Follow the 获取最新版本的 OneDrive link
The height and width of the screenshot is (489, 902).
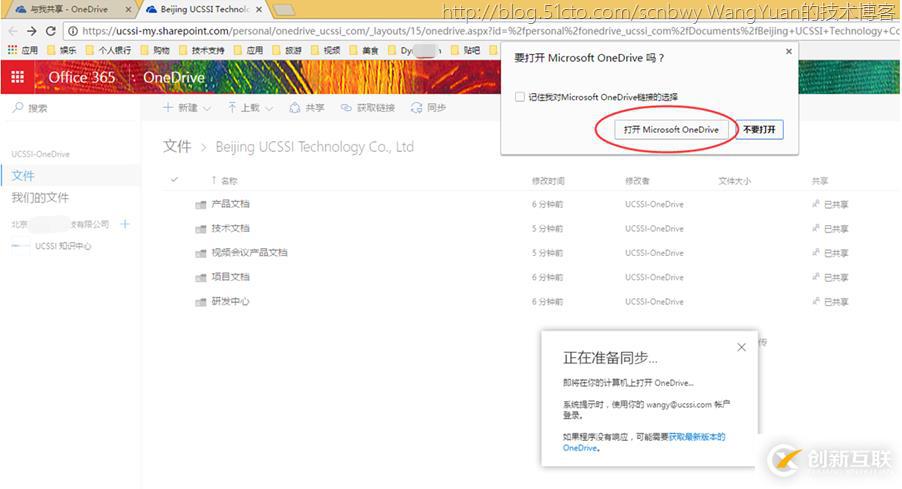pyautogui.click(x=696, y=437)
